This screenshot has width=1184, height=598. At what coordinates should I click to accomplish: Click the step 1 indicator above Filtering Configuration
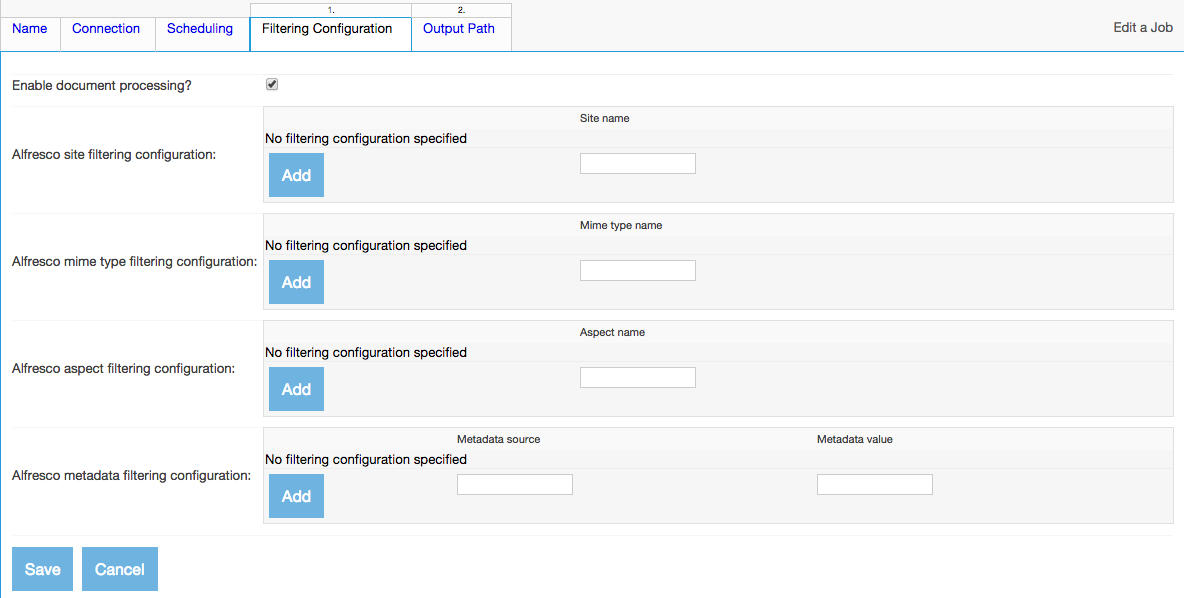330,8
